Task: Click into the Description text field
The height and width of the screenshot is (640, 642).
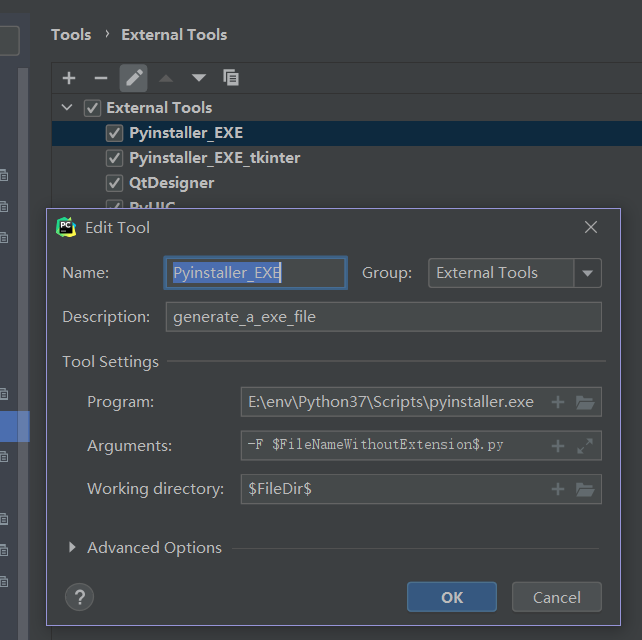Action: (383, 317)
